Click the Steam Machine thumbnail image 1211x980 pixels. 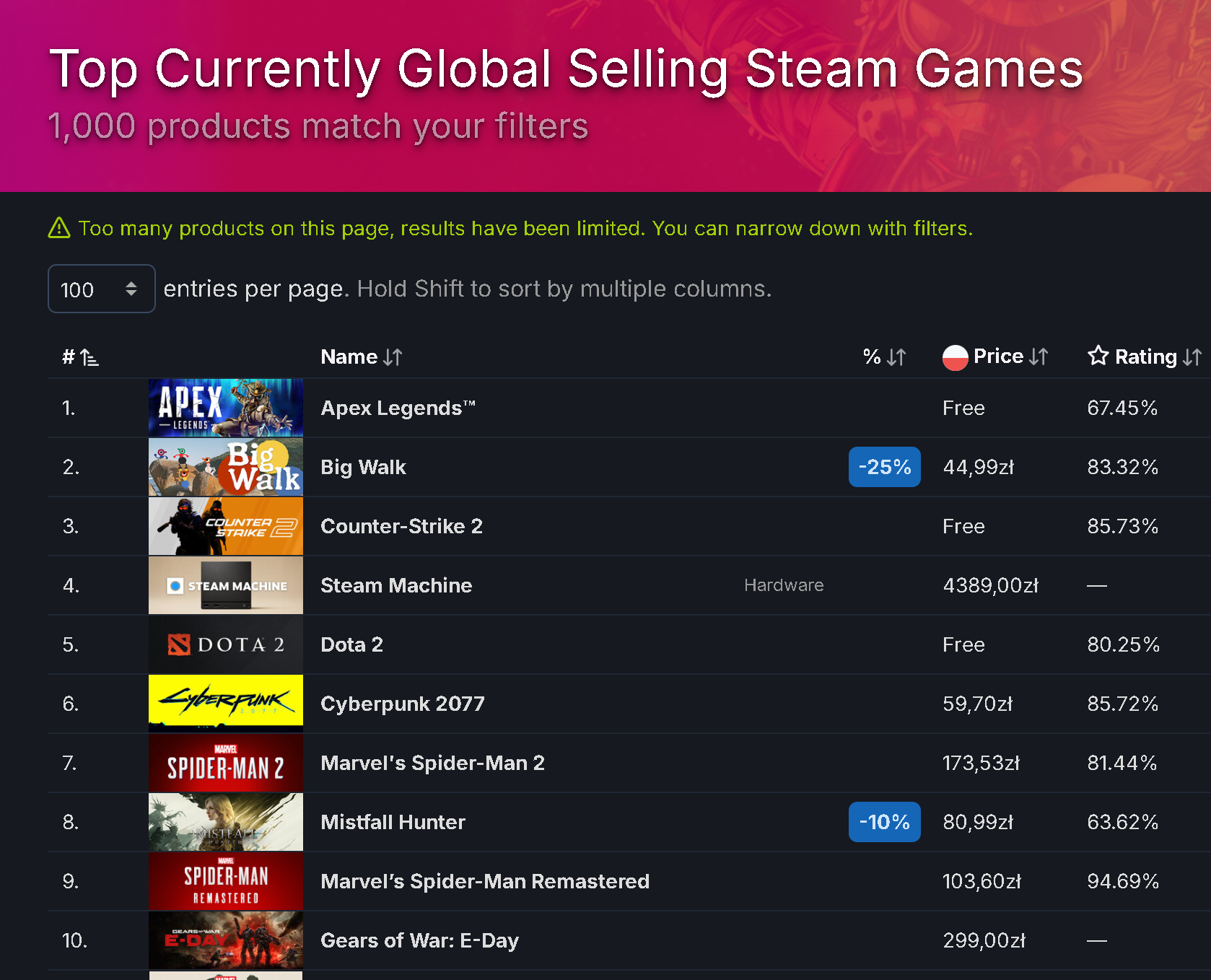pos(226,585)
